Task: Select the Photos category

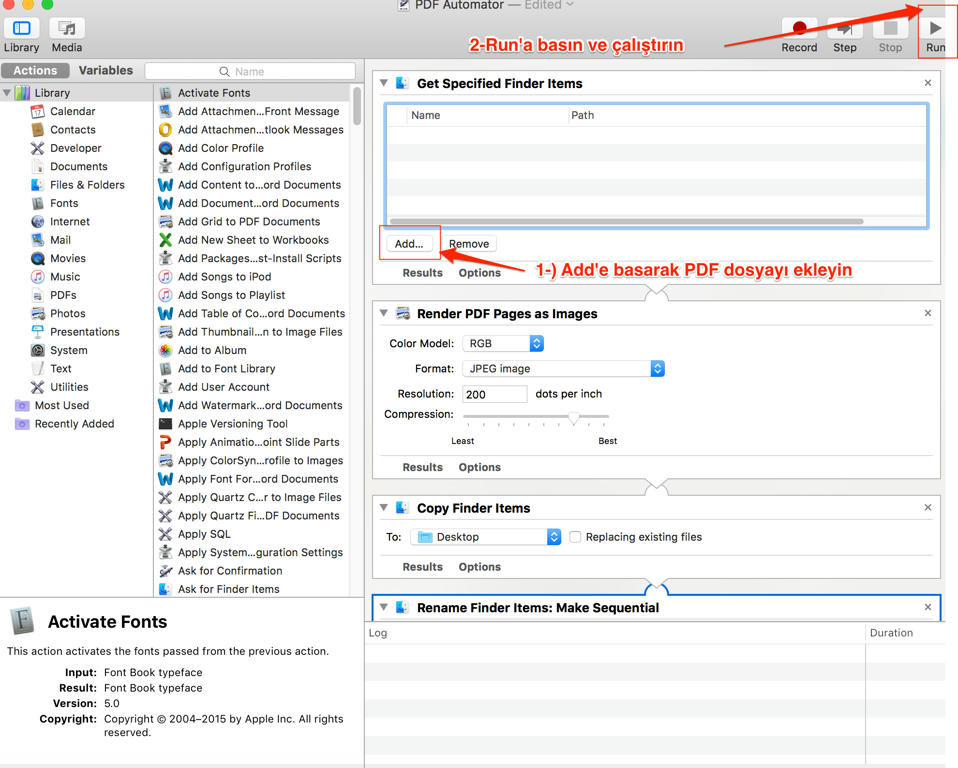Action: point(67,313)
